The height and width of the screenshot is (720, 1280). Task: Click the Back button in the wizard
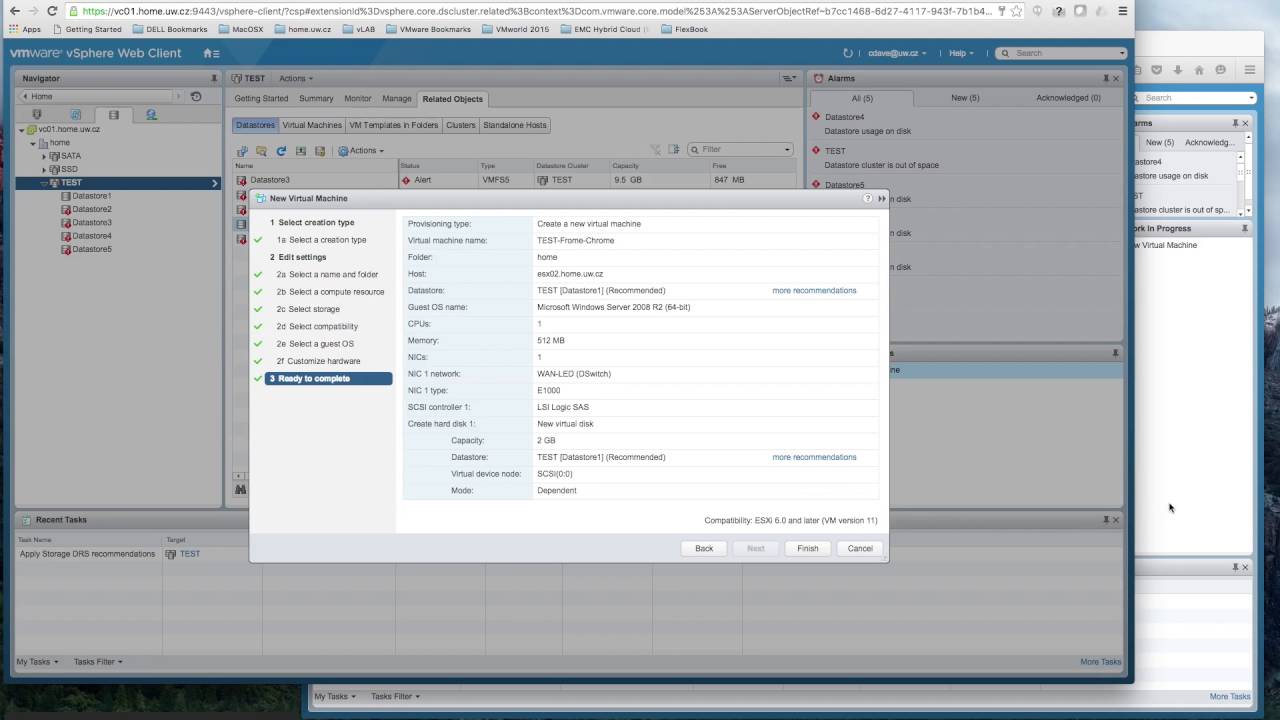point(704,548)
